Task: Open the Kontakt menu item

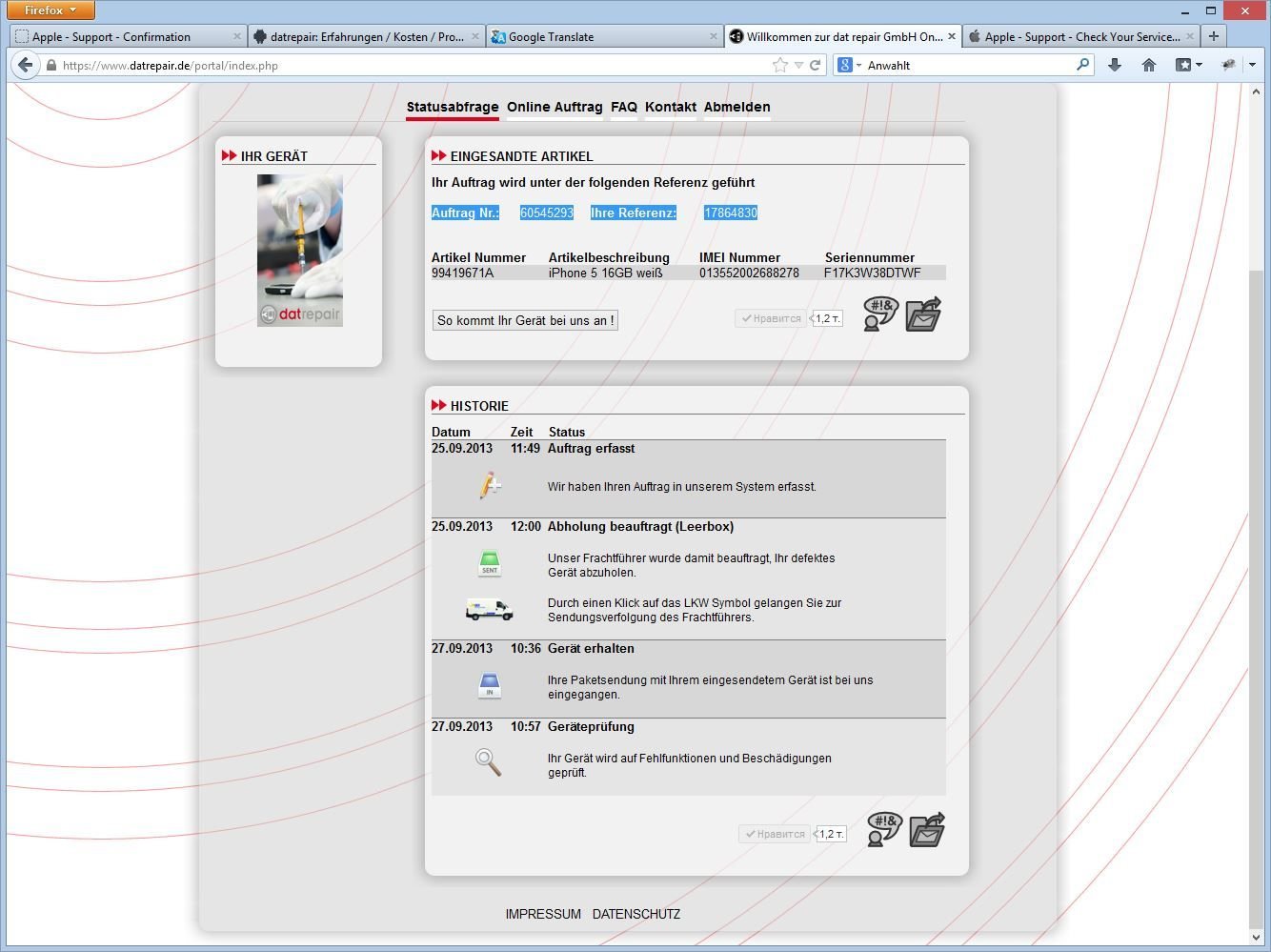Action: pos(671,107)
